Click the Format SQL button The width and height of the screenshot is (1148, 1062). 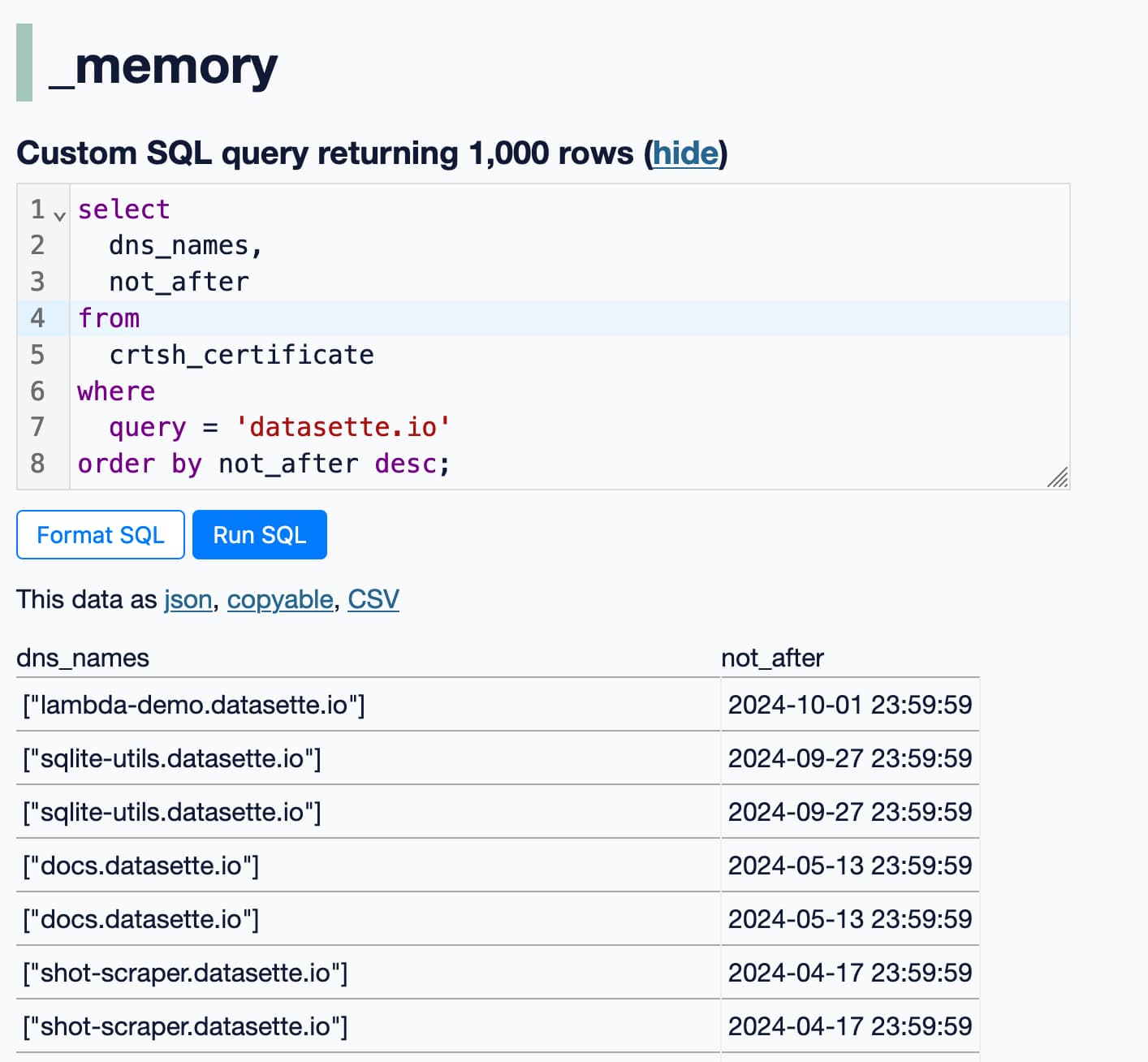tap(101, 534)
